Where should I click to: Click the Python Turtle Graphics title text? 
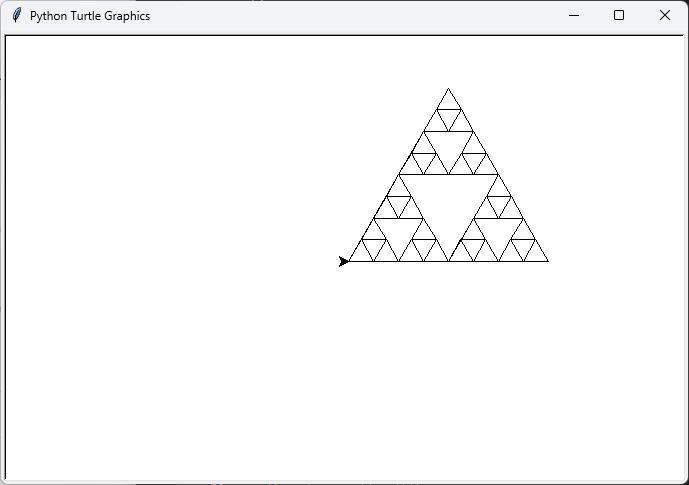[x=90, y=16]
